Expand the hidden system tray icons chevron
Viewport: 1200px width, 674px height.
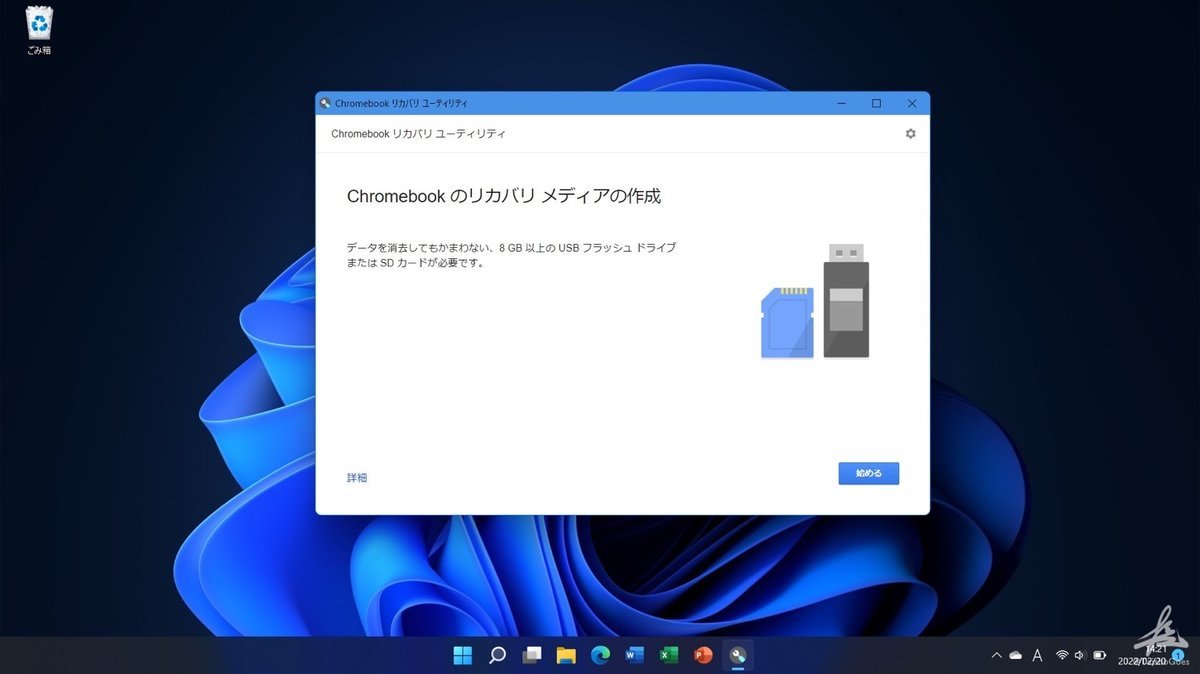click(996, 656)
